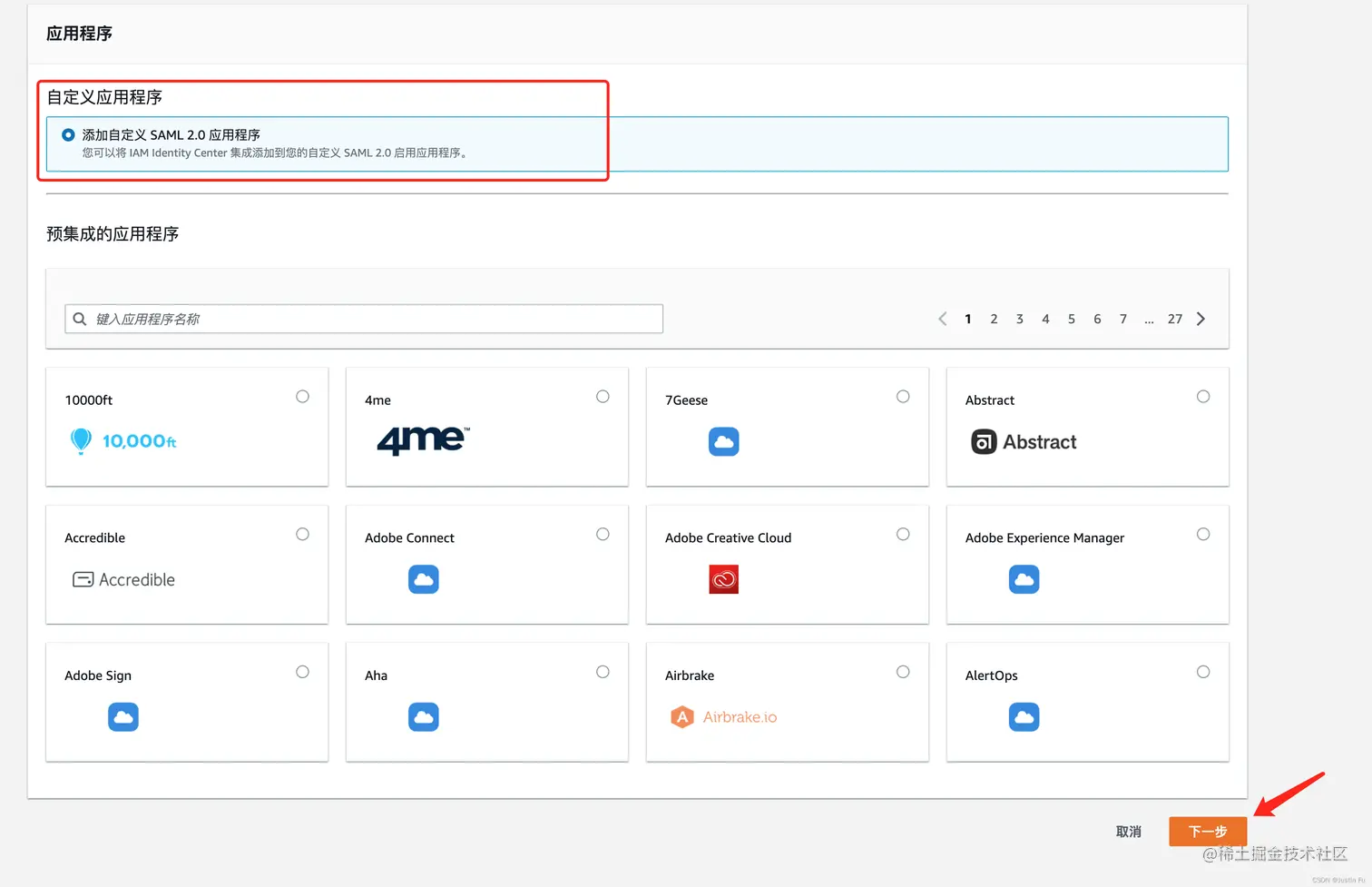Open pagination page 2
This screenshot has height=887, width=1372.
[994, 320]
